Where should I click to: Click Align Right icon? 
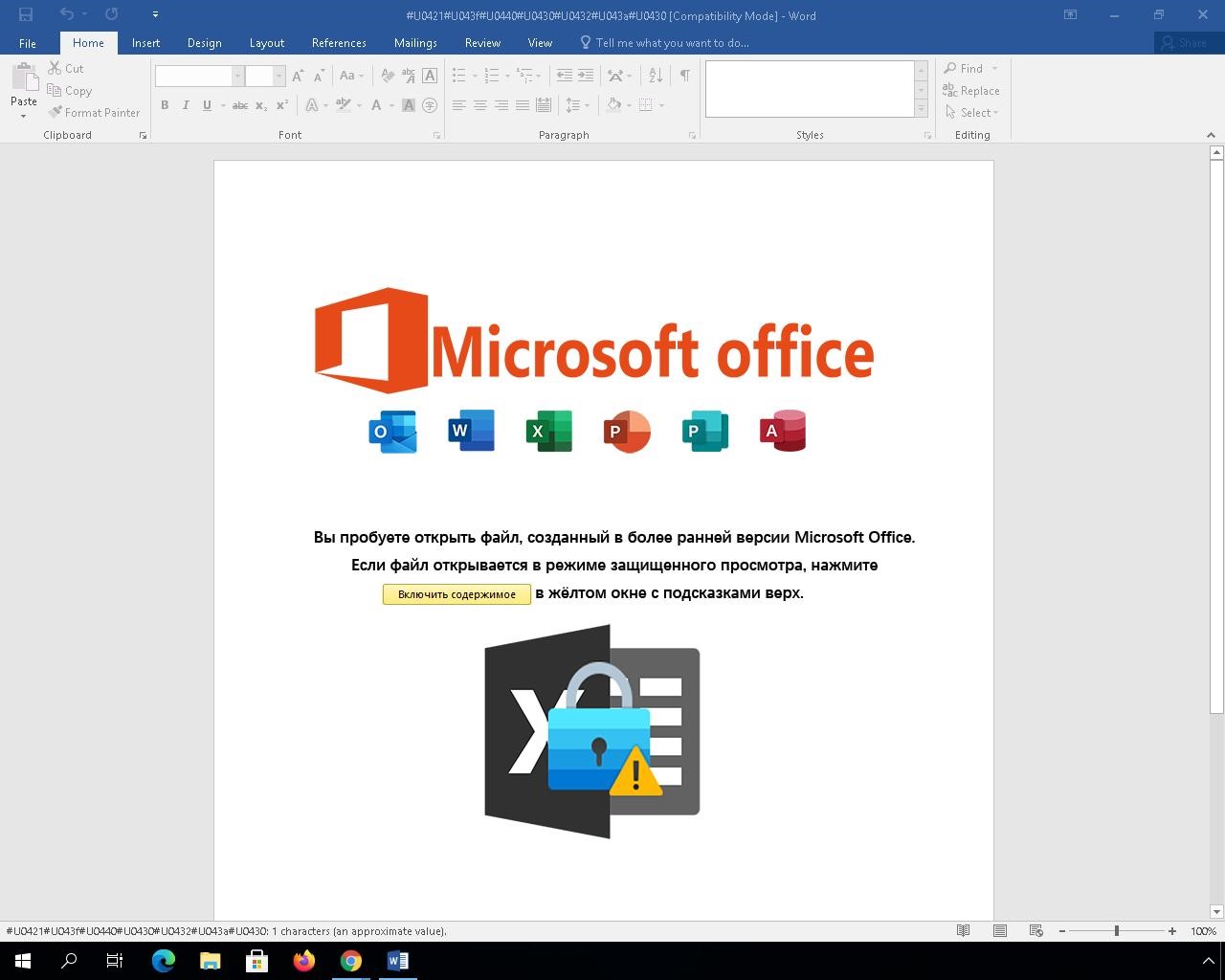501,105
